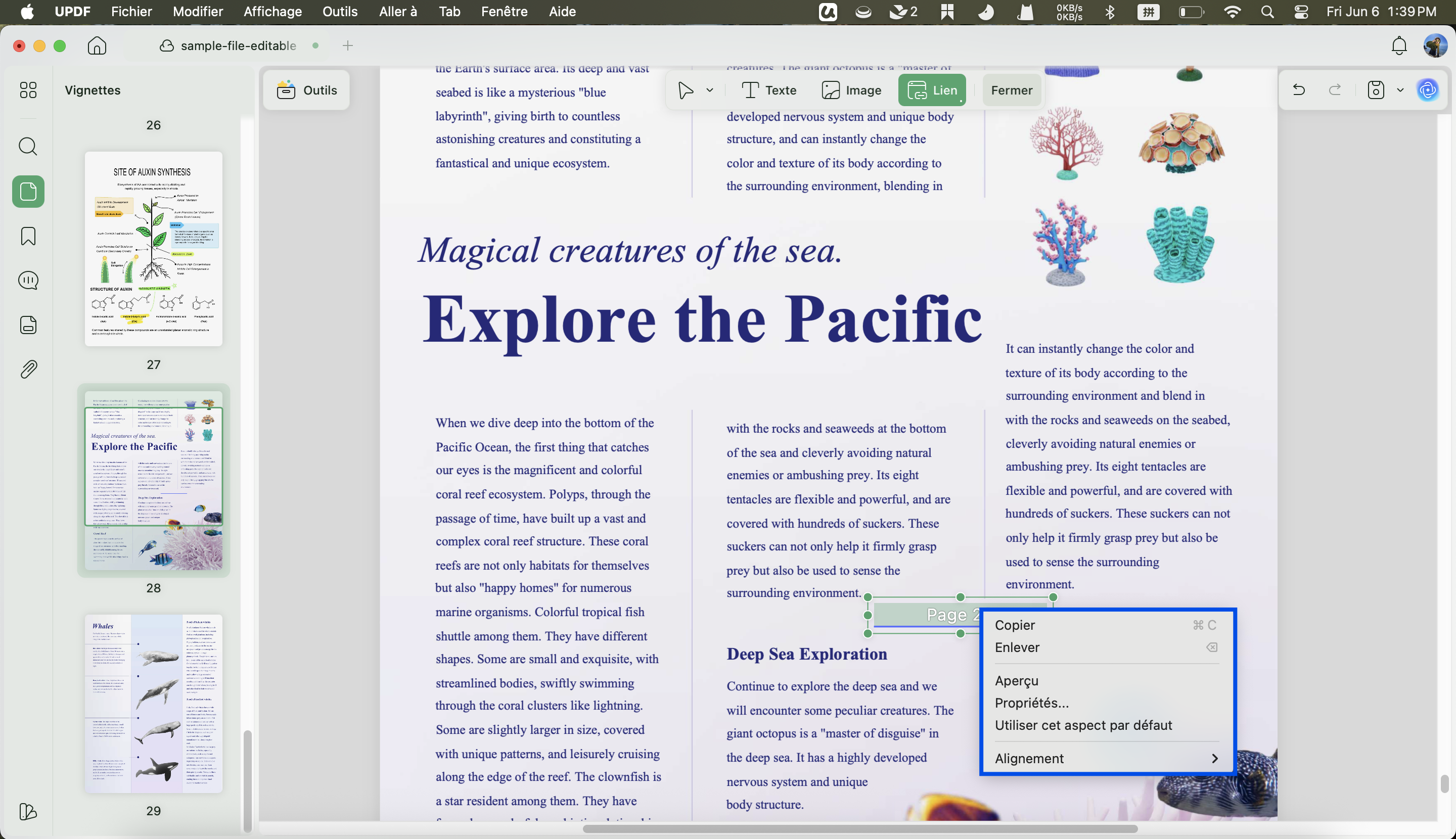This screenshot has width=1456, height=839.
Task: Click the Fermer button
Action: point(1012,90)
